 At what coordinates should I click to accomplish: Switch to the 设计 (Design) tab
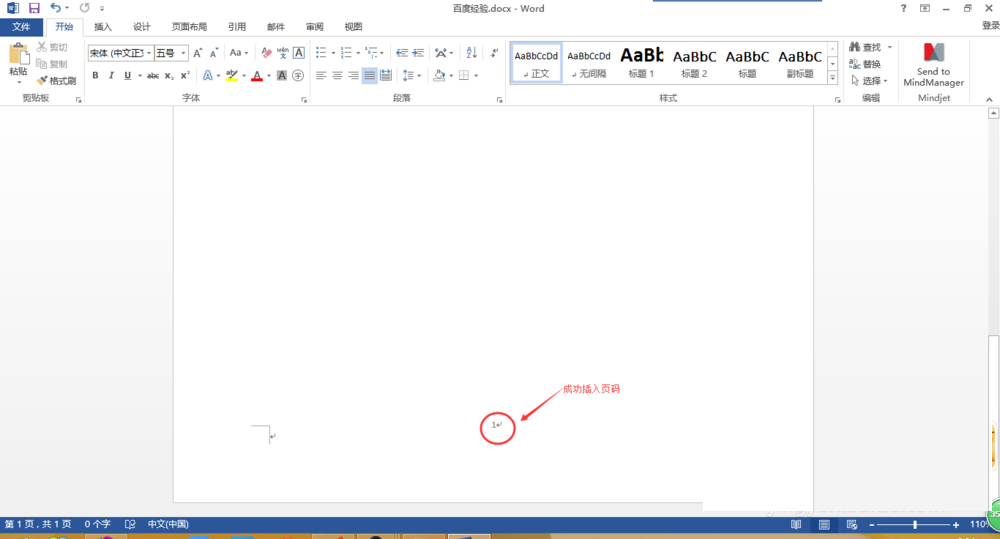(x=142, y=27)
